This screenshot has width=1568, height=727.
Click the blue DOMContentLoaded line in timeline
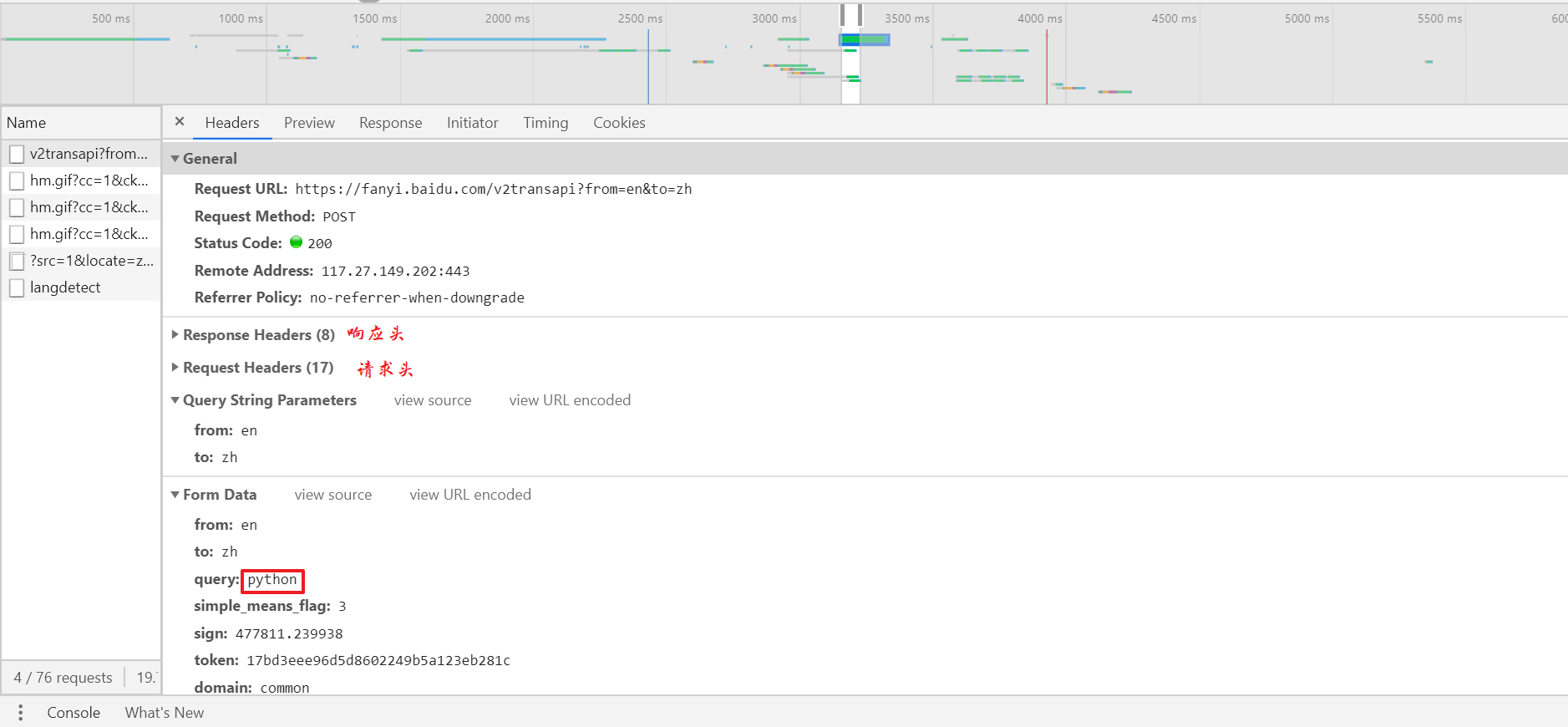pyautogui.click(x=648, y=67)
